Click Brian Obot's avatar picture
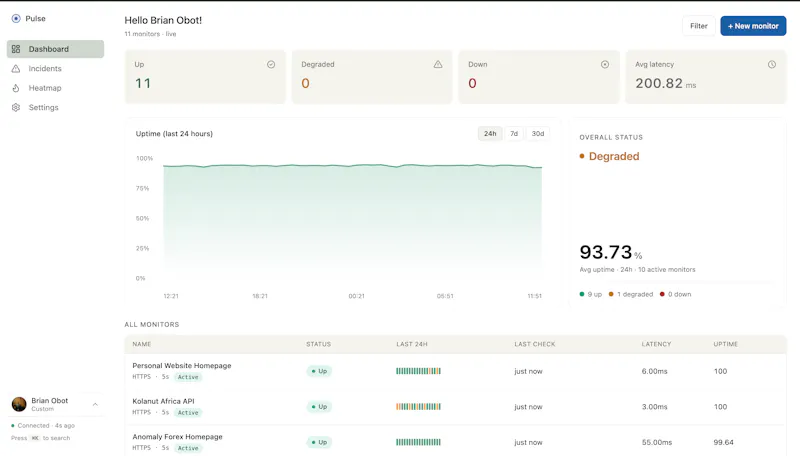Image resolution: width=800 pixels, height=456 pixels. point(19,404)
